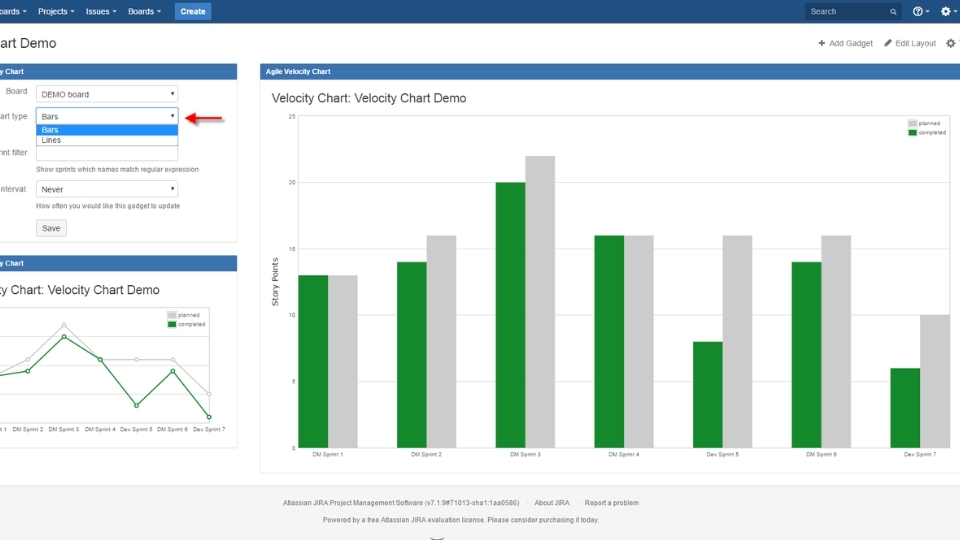
Task: Click the green completed bar for DM Sprint 1
Action: [313, 361]
